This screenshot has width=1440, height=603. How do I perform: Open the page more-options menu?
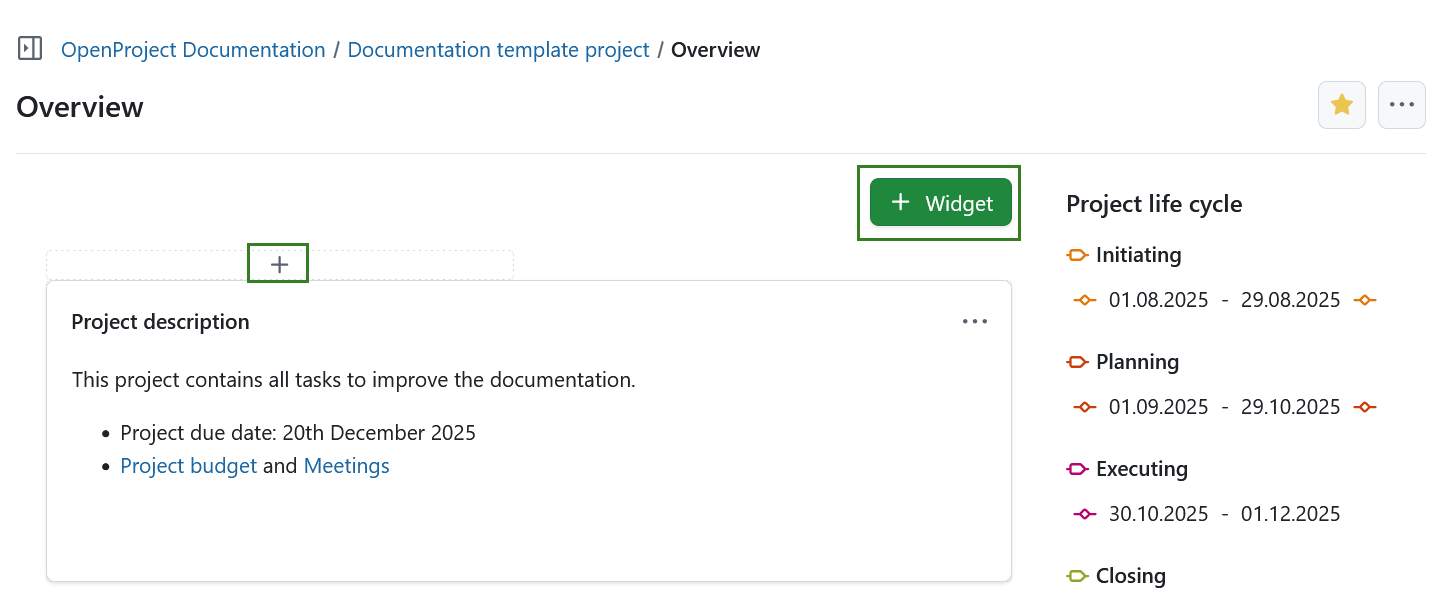click(1401, 104)
